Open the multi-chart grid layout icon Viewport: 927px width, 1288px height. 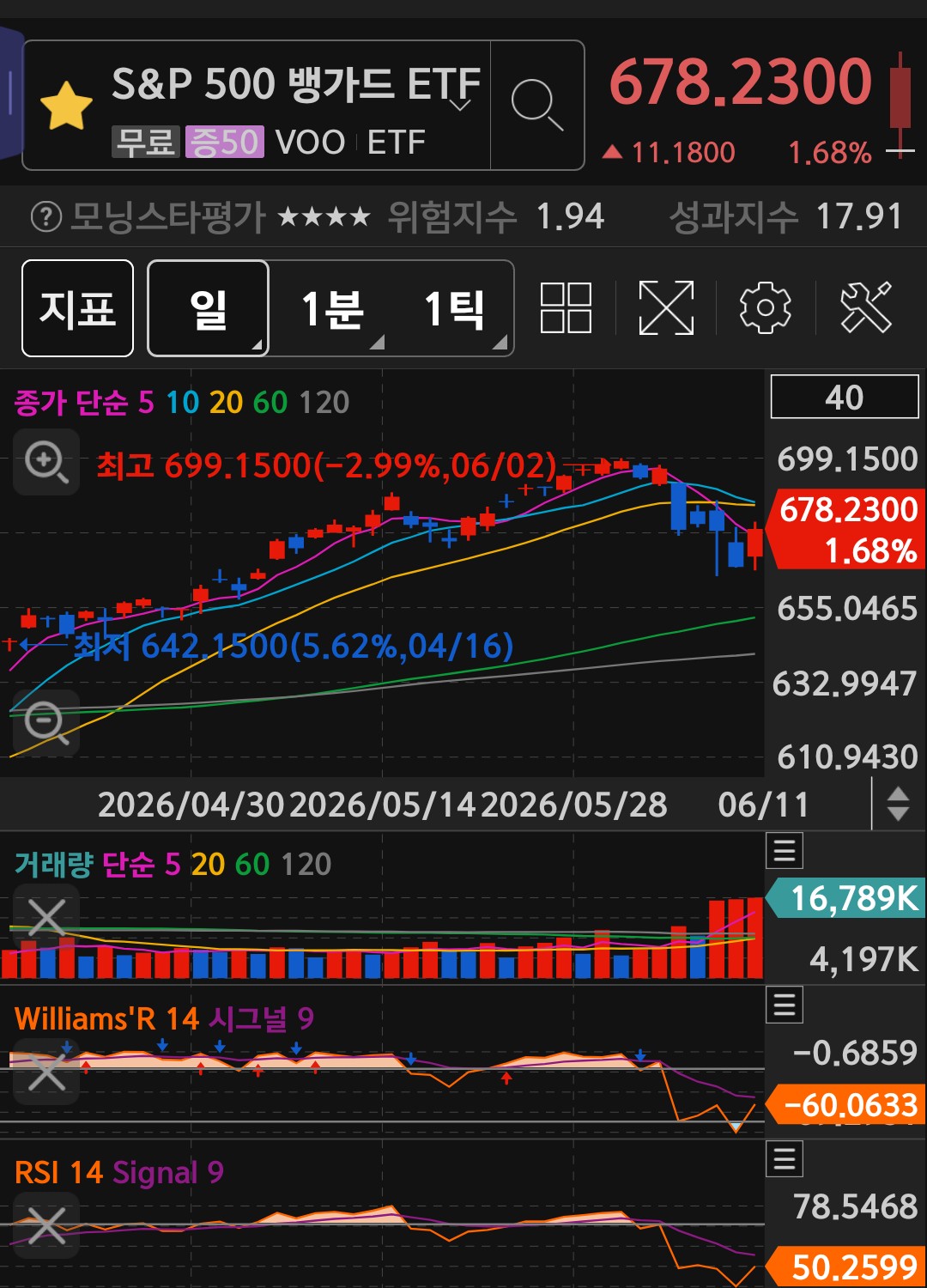[566, 307]
